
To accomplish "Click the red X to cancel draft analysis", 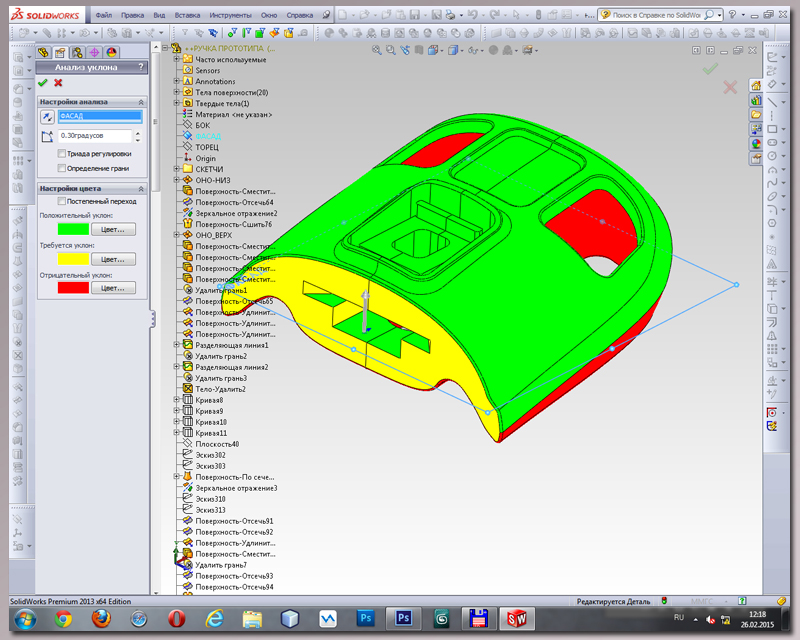I will (58, 83).
